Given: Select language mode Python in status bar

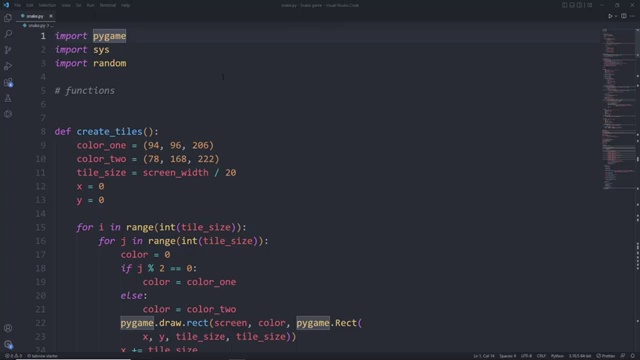Looking at the screenshot, I should tap(557, 356).
